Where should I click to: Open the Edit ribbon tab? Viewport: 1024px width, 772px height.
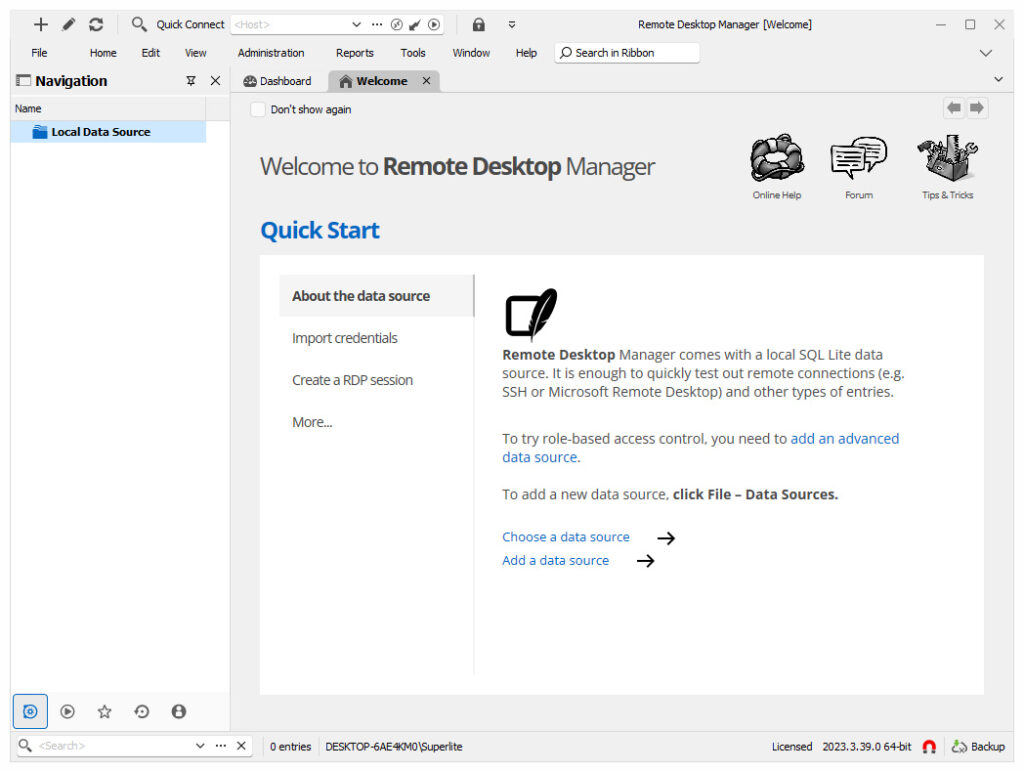(x=151, y=53)
